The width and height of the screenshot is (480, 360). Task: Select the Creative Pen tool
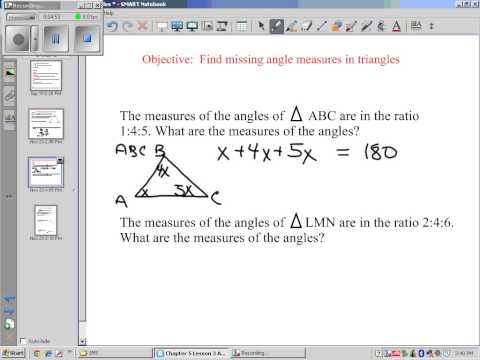pos(292,26)
